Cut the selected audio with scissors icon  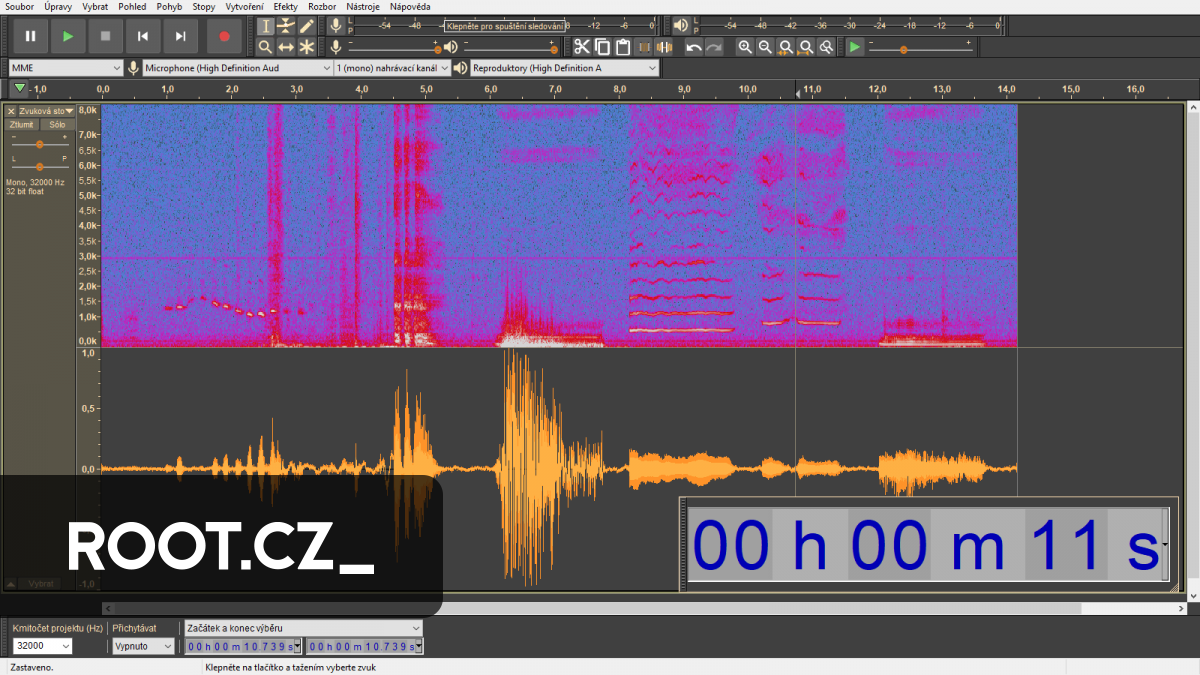coord(582,47)
